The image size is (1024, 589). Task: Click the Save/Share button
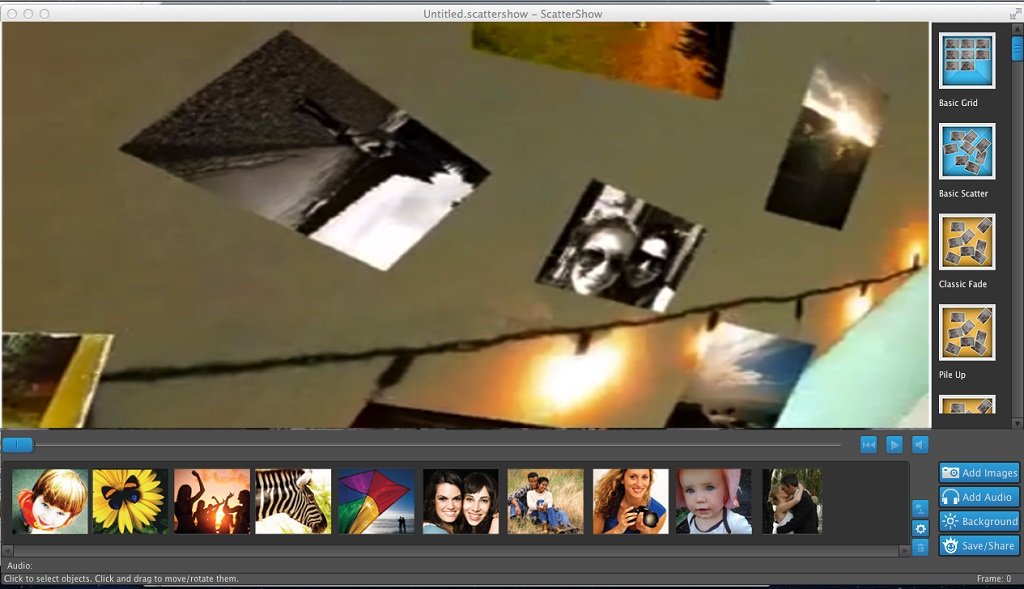(x=979, y=546)
